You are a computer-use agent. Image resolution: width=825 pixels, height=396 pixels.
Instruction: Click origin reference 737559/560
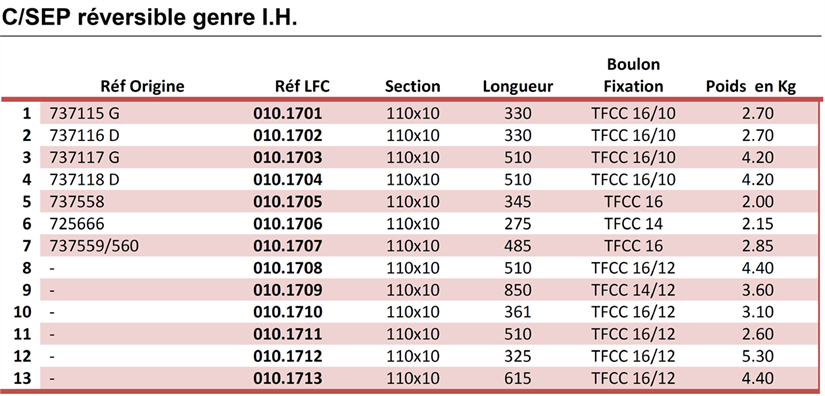click(x=94, y=246)
